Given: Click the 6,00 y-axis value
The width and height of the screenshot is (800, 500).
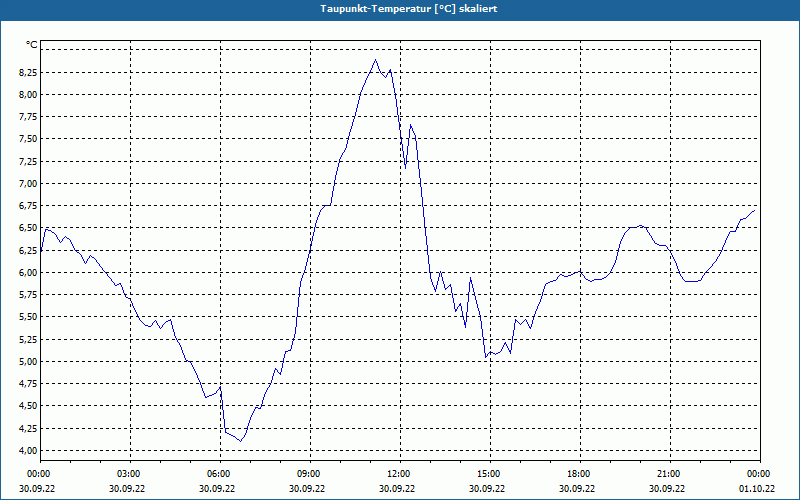Looking at the screenshot, I should [28, 272].
